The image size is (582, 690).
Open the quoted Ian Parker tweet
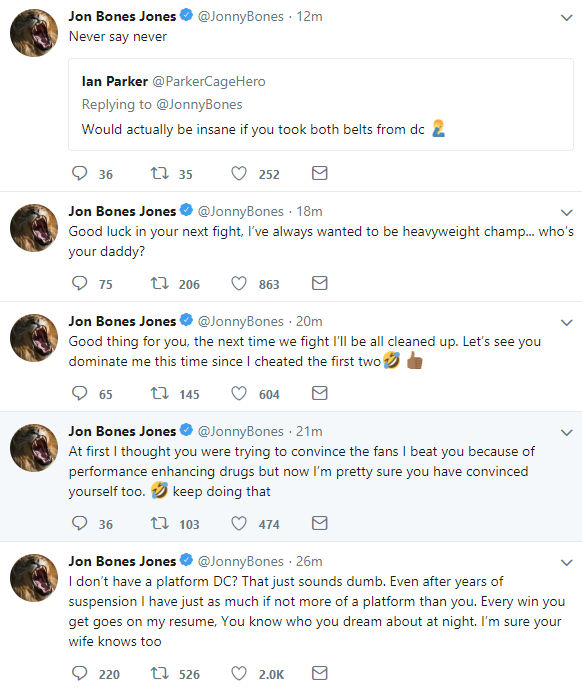tap(321, 104)
